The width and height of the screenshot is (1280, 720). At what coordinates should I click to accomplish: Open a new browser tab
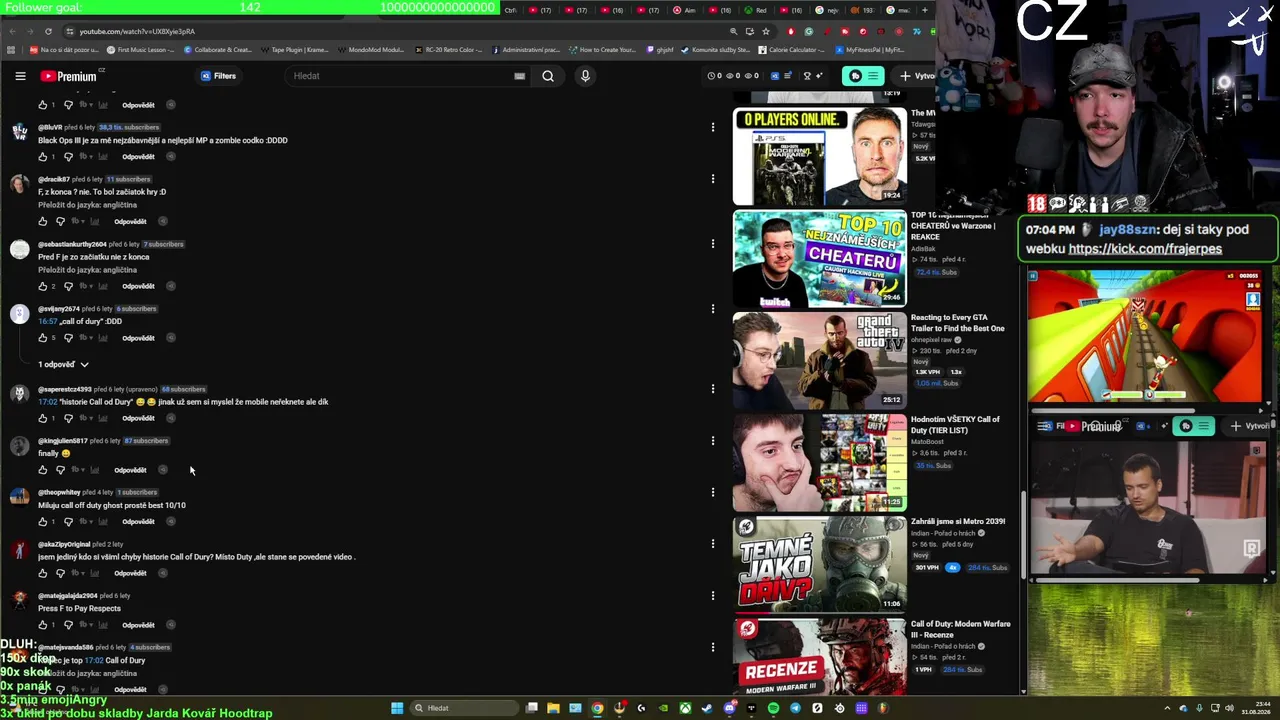[x=924, y=10]
